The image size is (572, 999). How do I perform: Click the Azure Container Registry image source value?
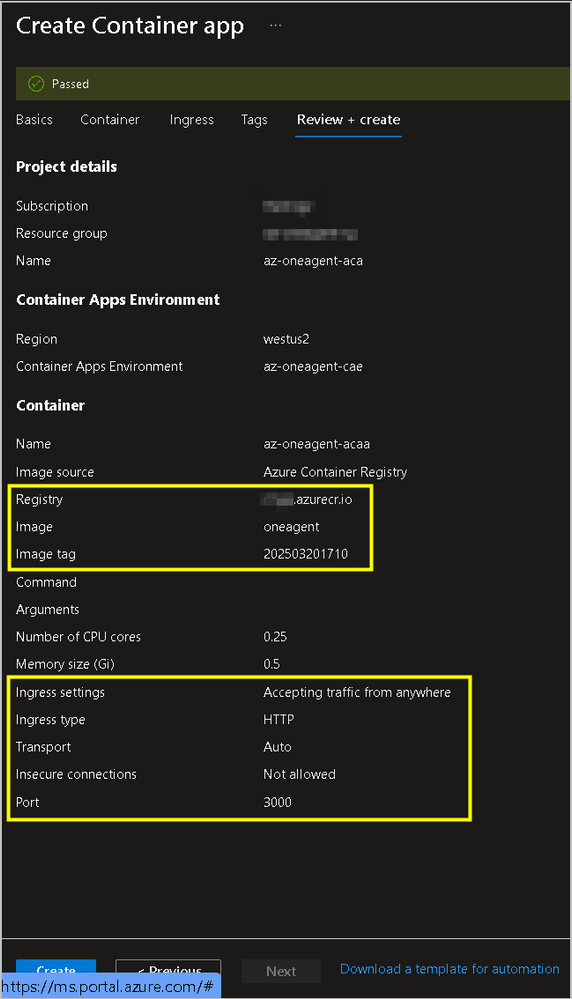pos(335,472)
